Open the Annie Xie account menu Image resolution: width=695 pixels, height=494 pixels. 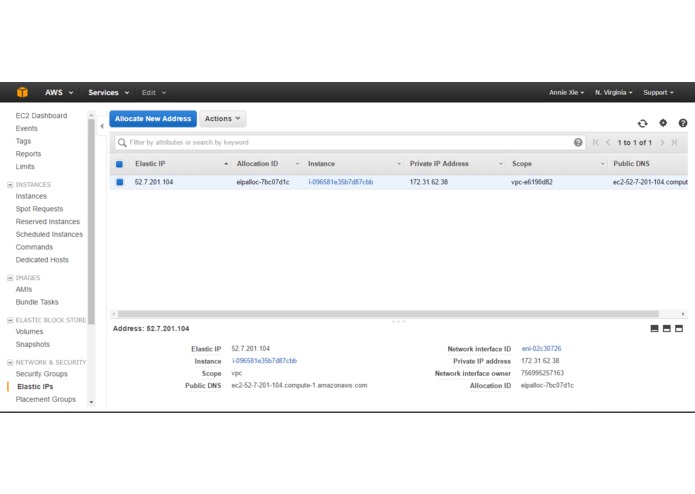[566, 92]
